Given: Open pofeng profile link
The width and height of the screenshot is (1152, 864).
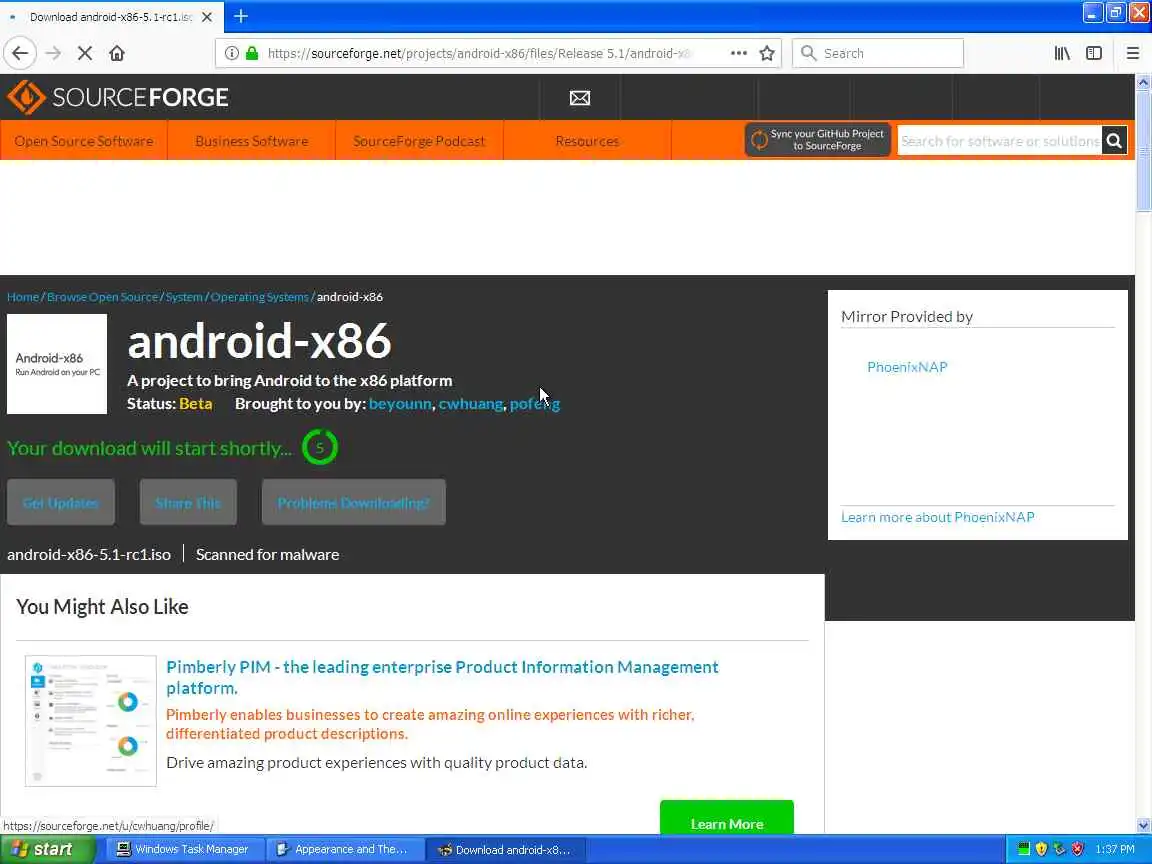Looking at the screenshot, I should coord(535,403).
